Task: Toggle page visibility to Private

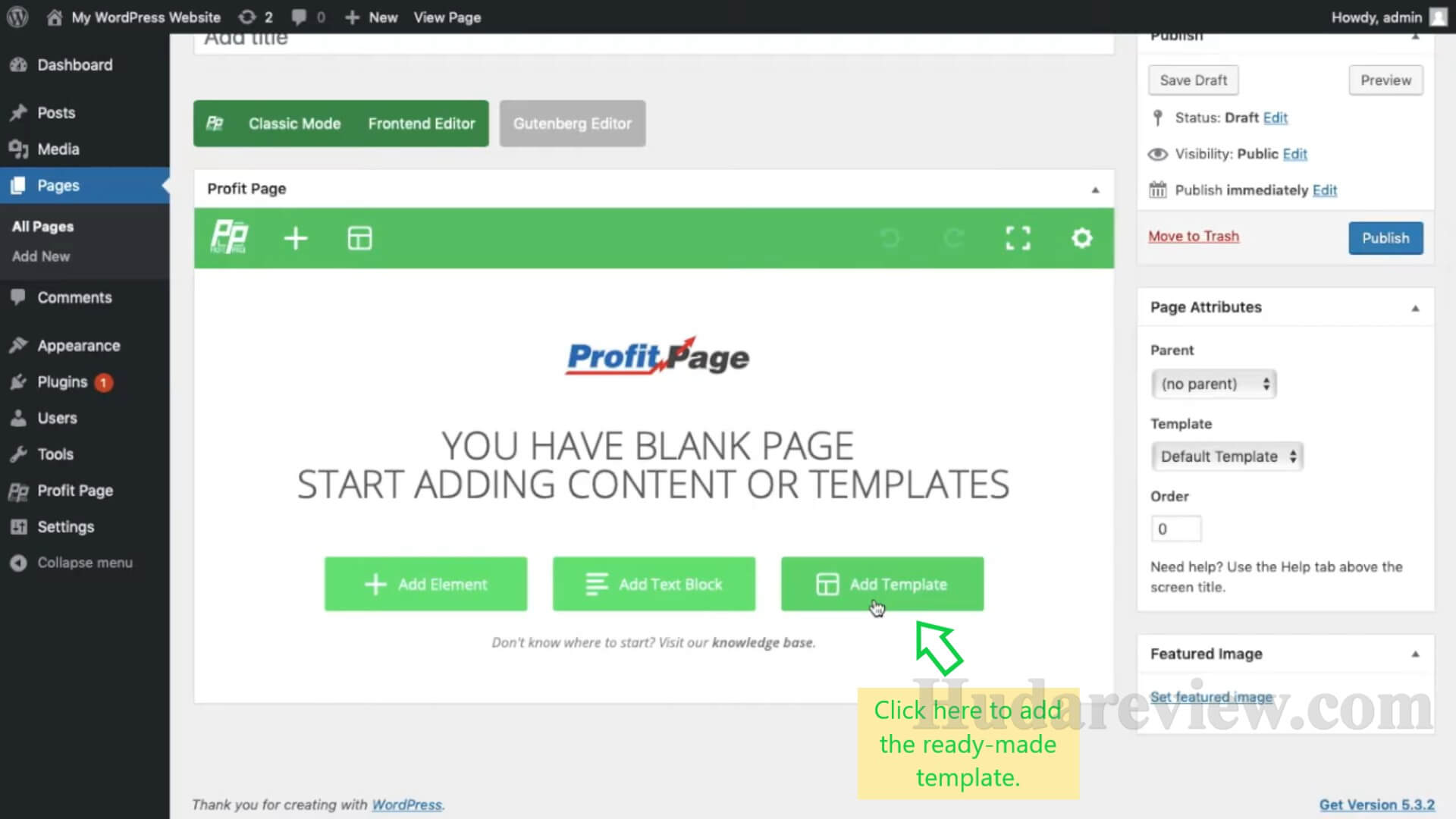Action: [1295, 153]
